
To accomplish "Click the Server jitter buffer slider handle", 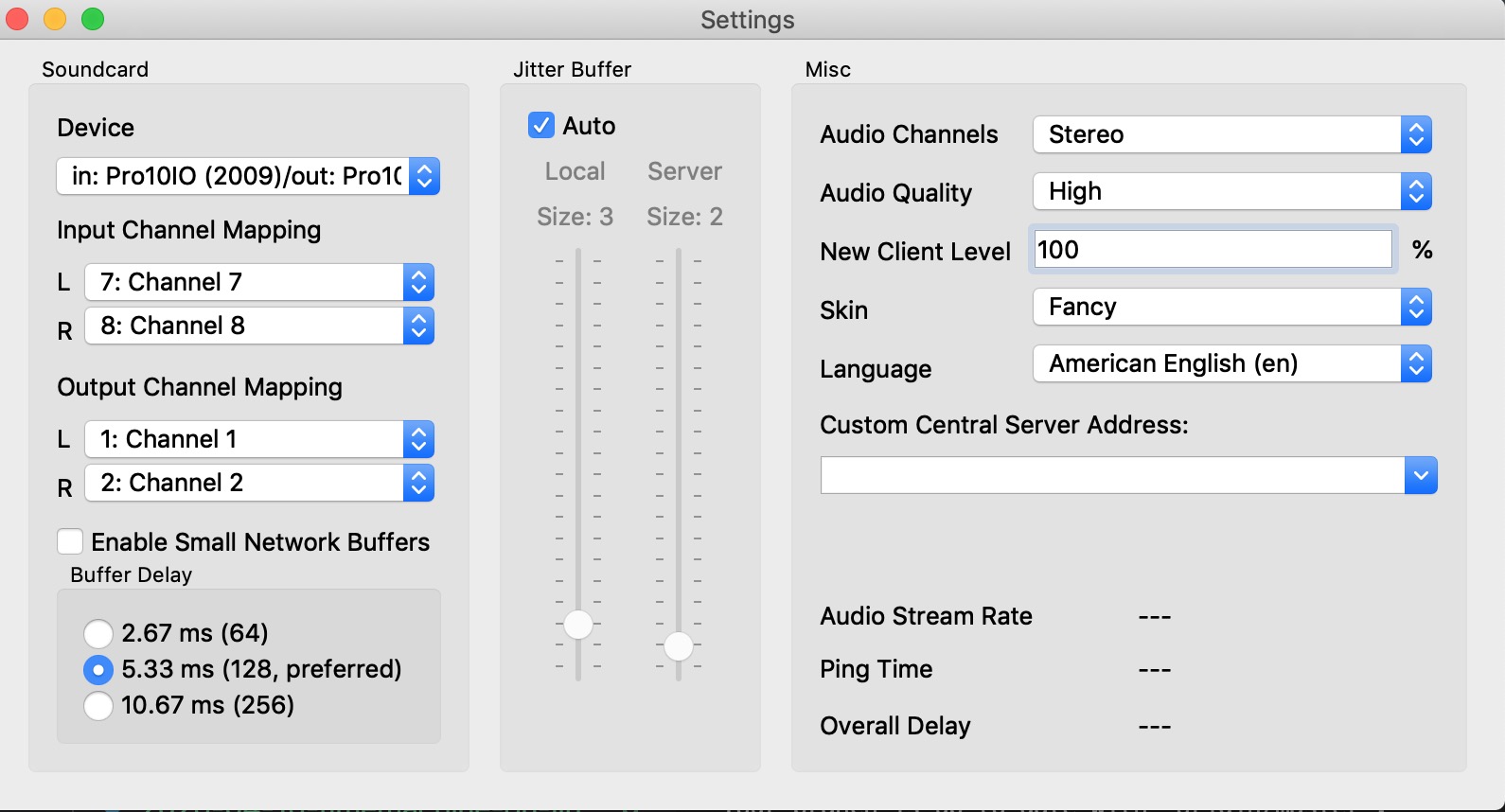I will click(x=679, y=646).
